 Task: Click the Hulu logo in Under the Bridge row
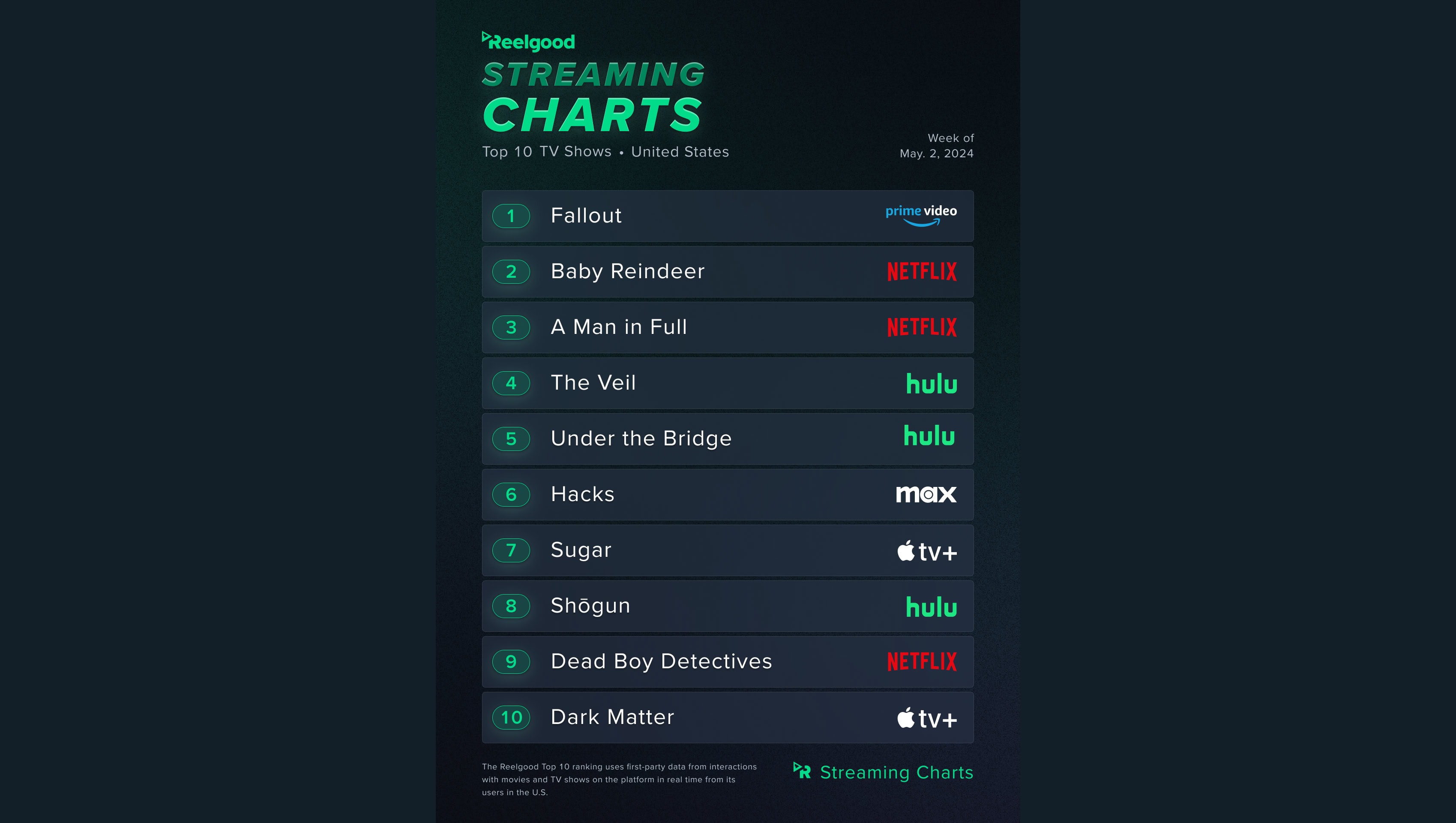[x=929, y=436]
